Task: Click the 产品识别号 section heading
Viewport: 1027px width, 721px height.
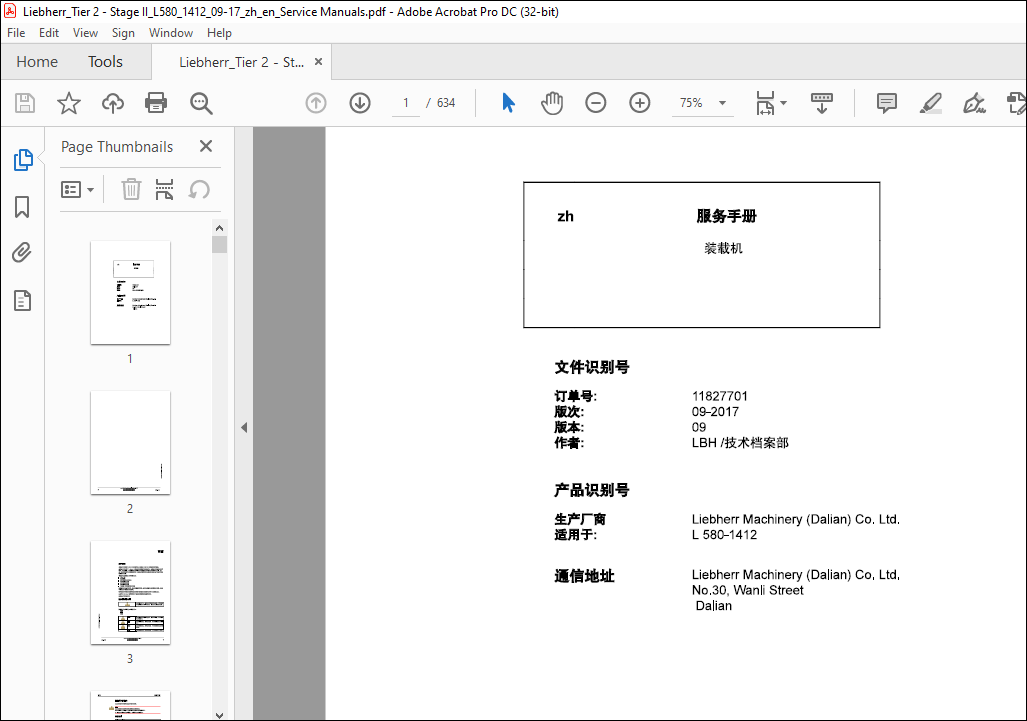Action: (x=591, y=490)
